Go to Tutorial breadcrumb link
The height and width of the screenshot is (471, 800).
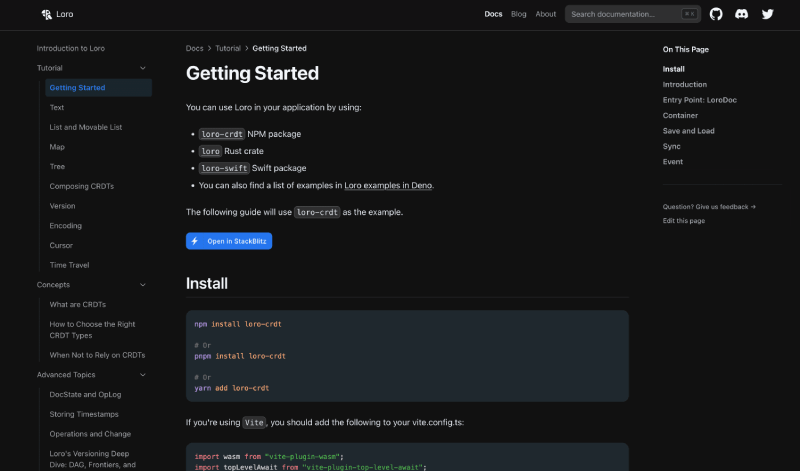click(x=228, y=48)
